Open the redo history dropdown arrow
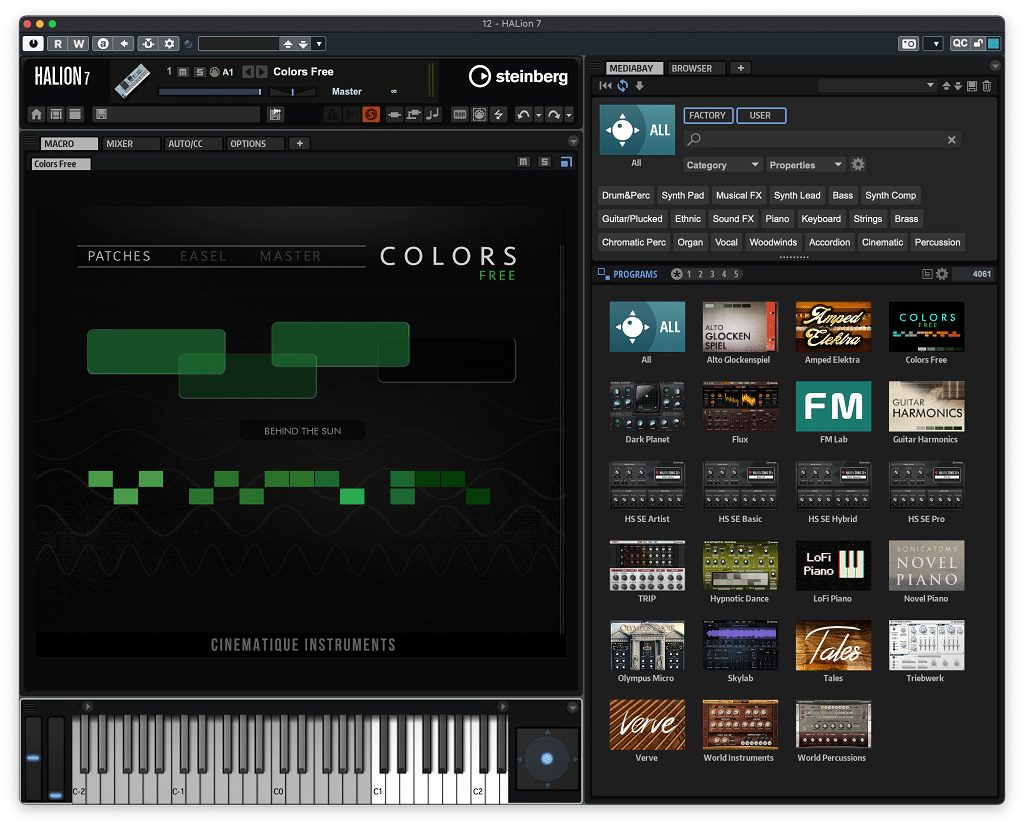1024x827 pixels. click(569, 115)
